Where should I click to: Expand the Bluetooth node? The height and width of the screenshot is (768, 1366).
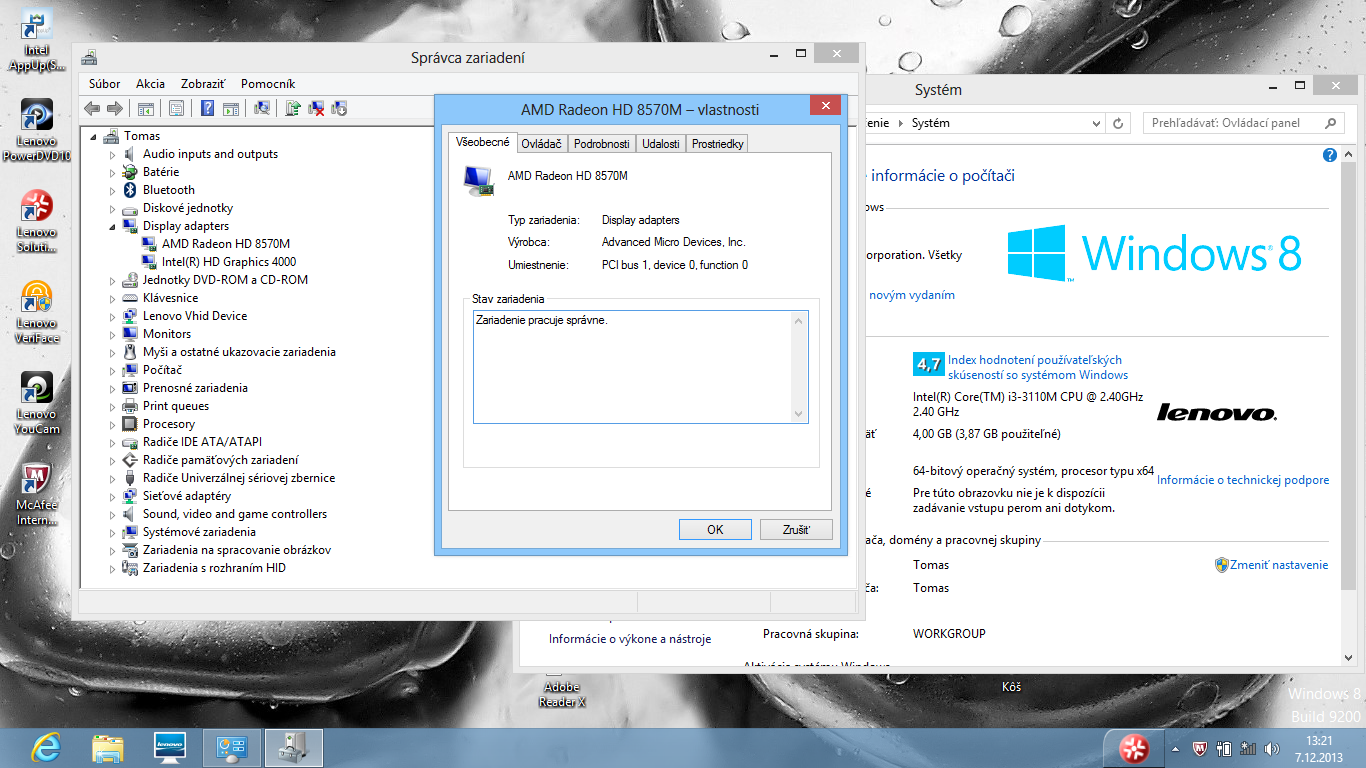tap(113, 190)
